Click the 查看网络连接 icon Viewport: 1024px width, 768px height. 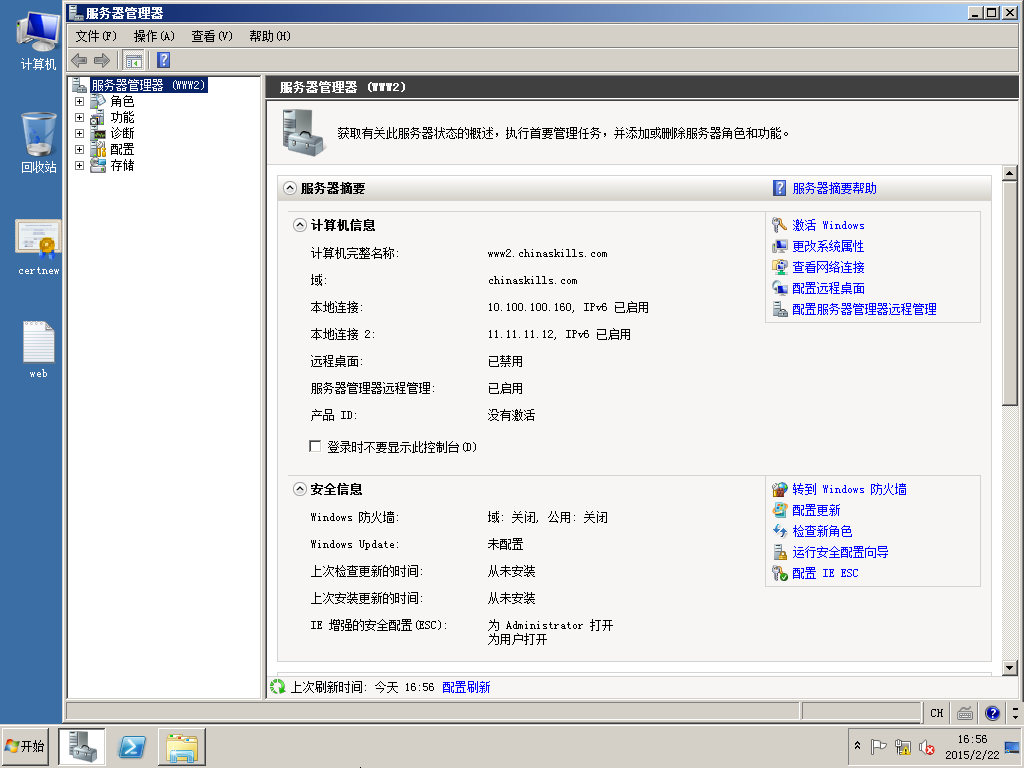[x=779, y=267]
